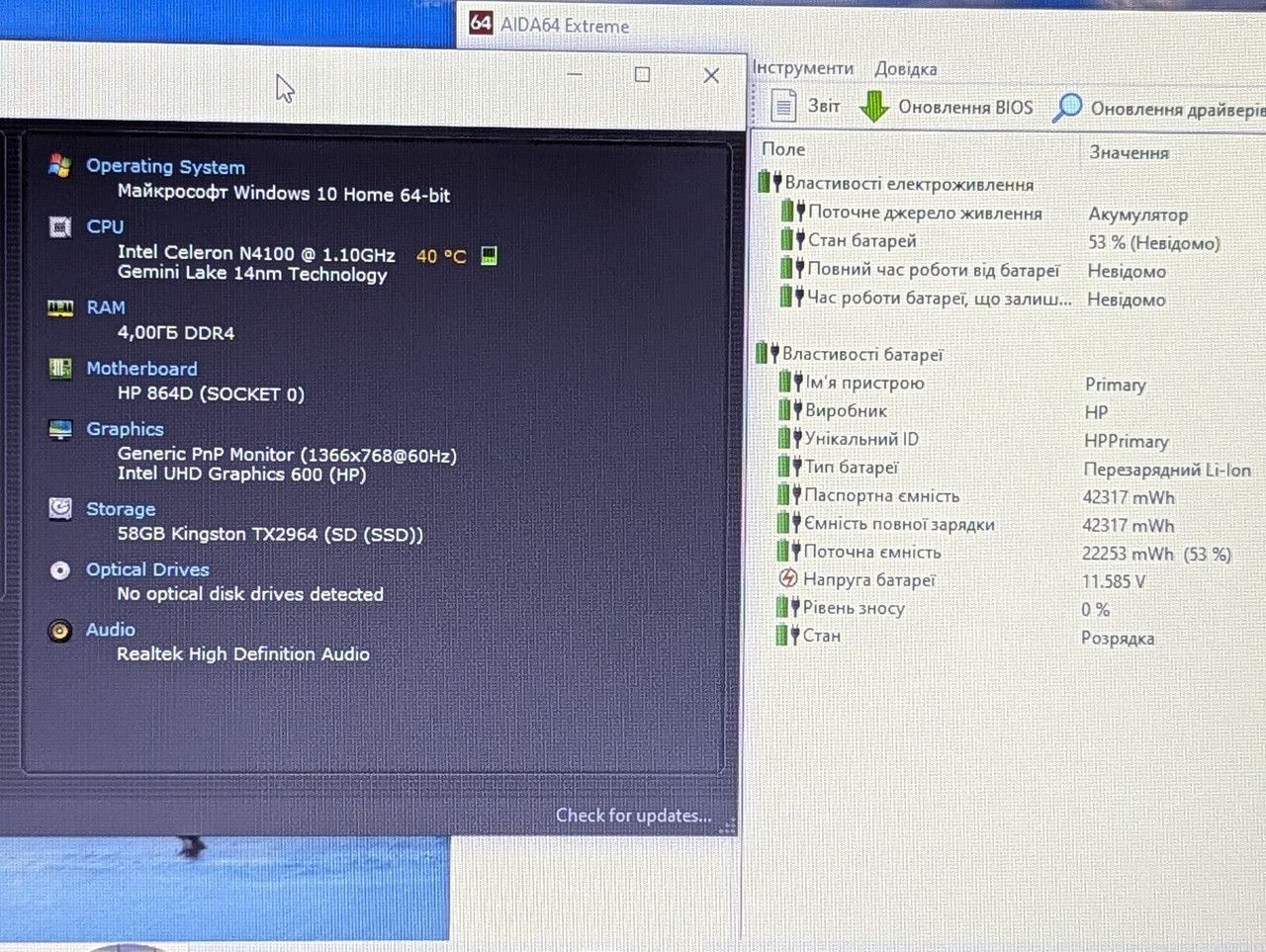
Task: Select the 'Розрядка' state value
Action: click(1118, 638)
